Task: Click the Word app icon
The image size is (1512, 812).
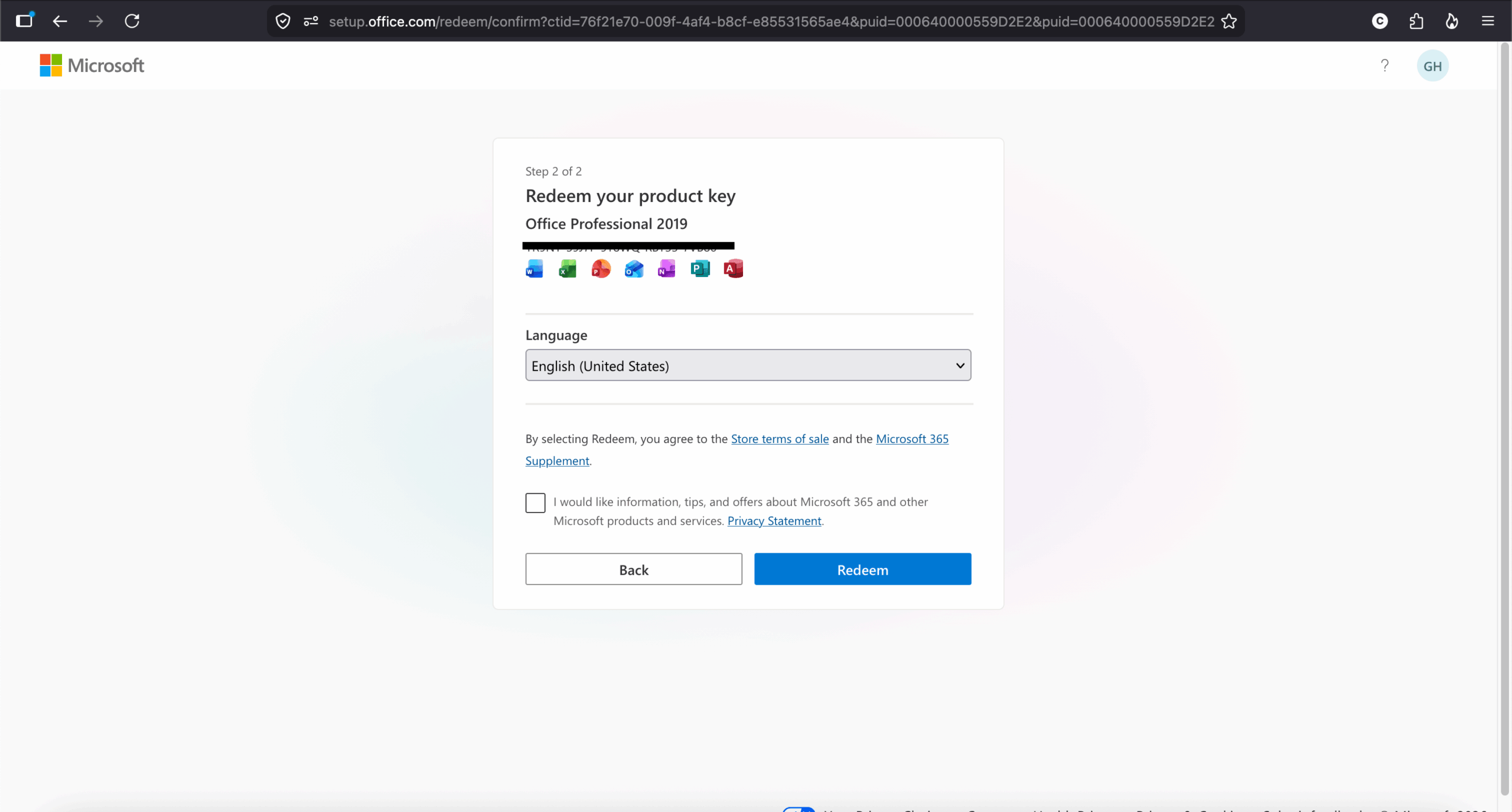Action: [x=534, y=269]
